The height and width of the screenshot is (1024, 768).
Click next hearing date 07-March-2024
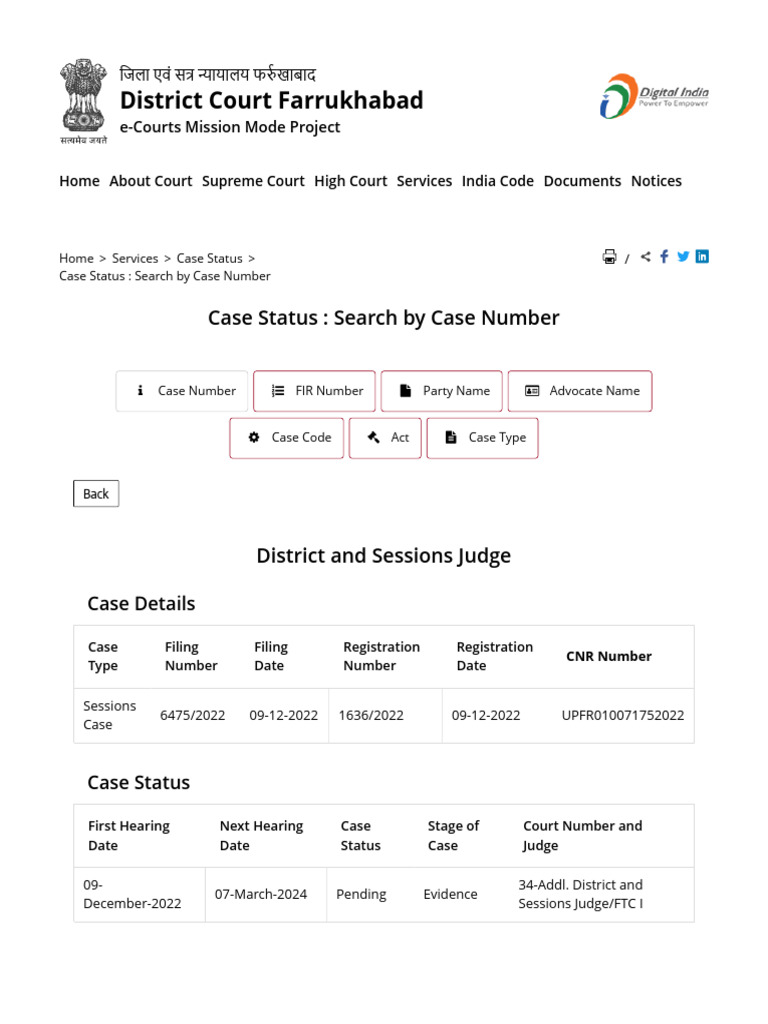pyautogui.click(x=261, y=895)
